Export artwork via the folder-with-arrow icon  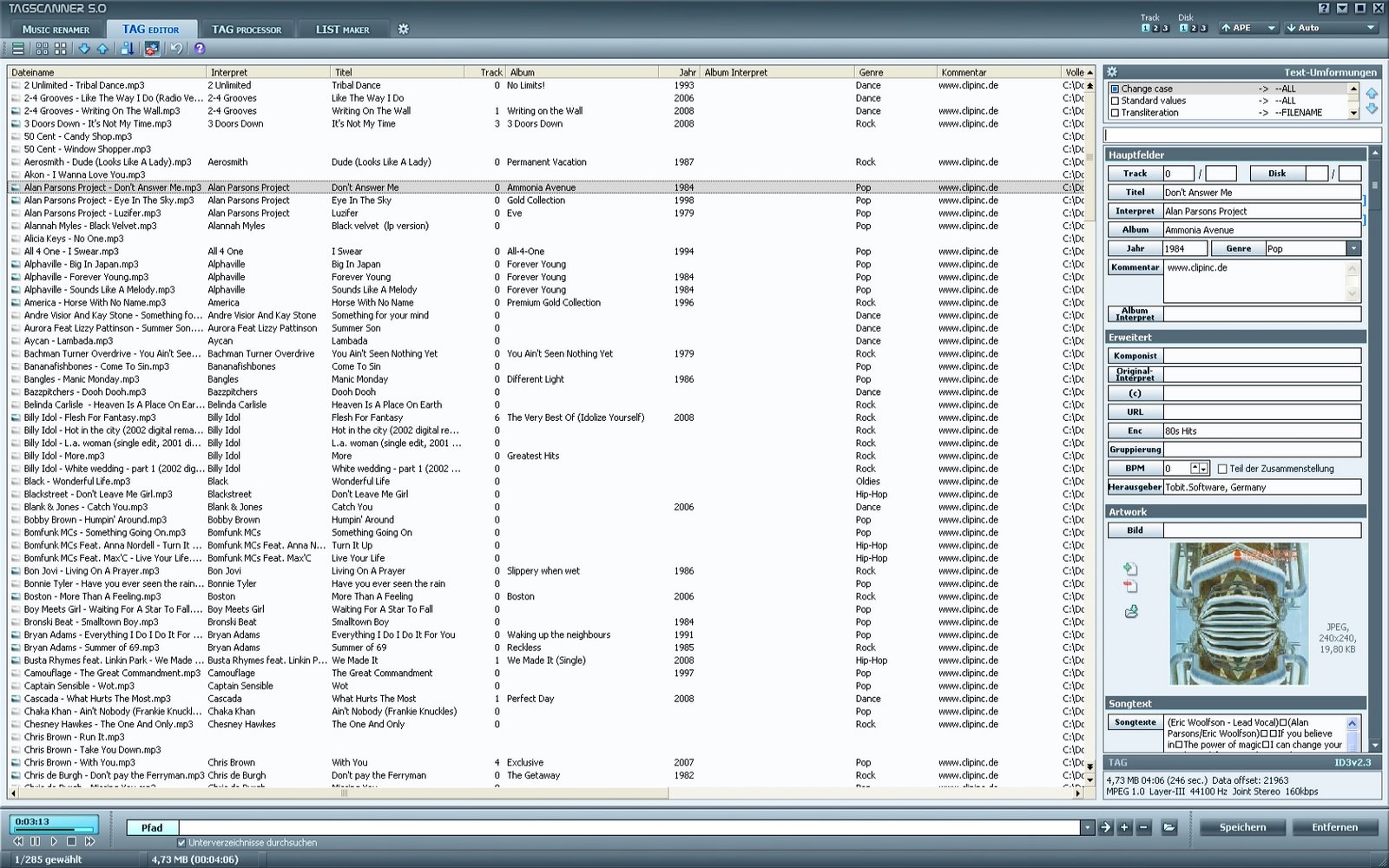click(1130, 609)
